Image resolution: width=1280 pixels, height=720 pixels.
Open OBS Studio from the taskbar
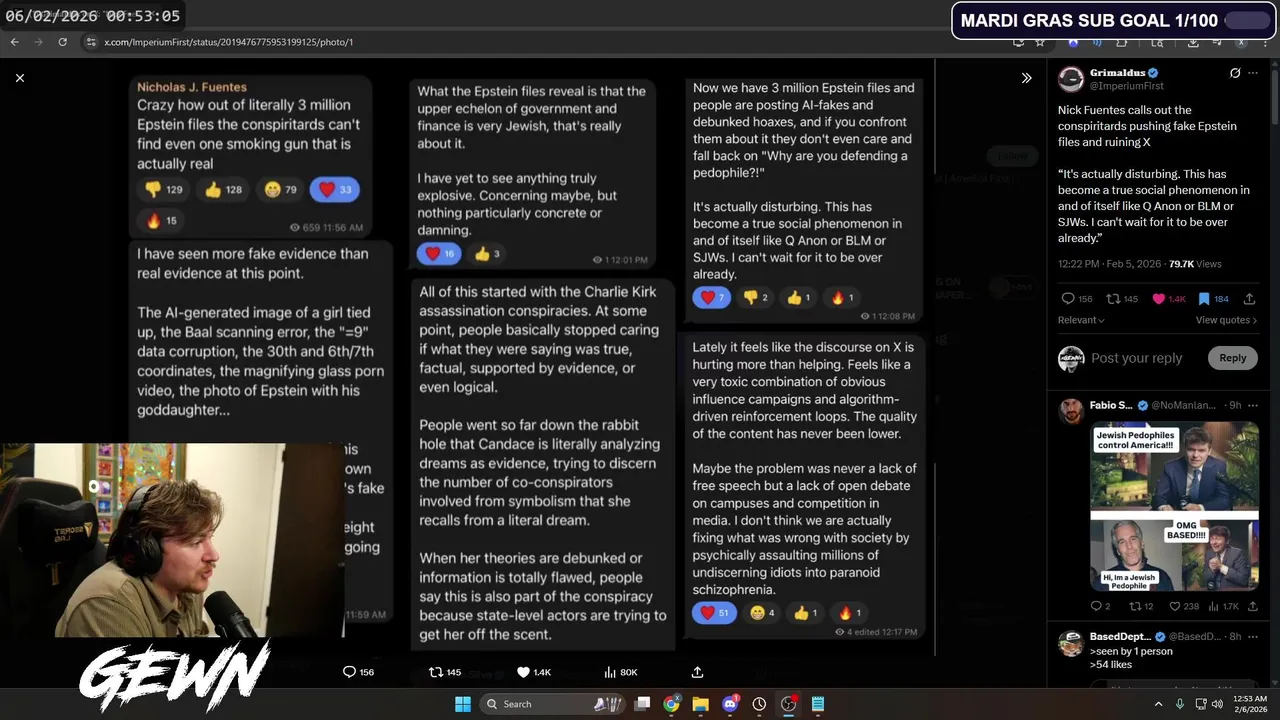788,704
